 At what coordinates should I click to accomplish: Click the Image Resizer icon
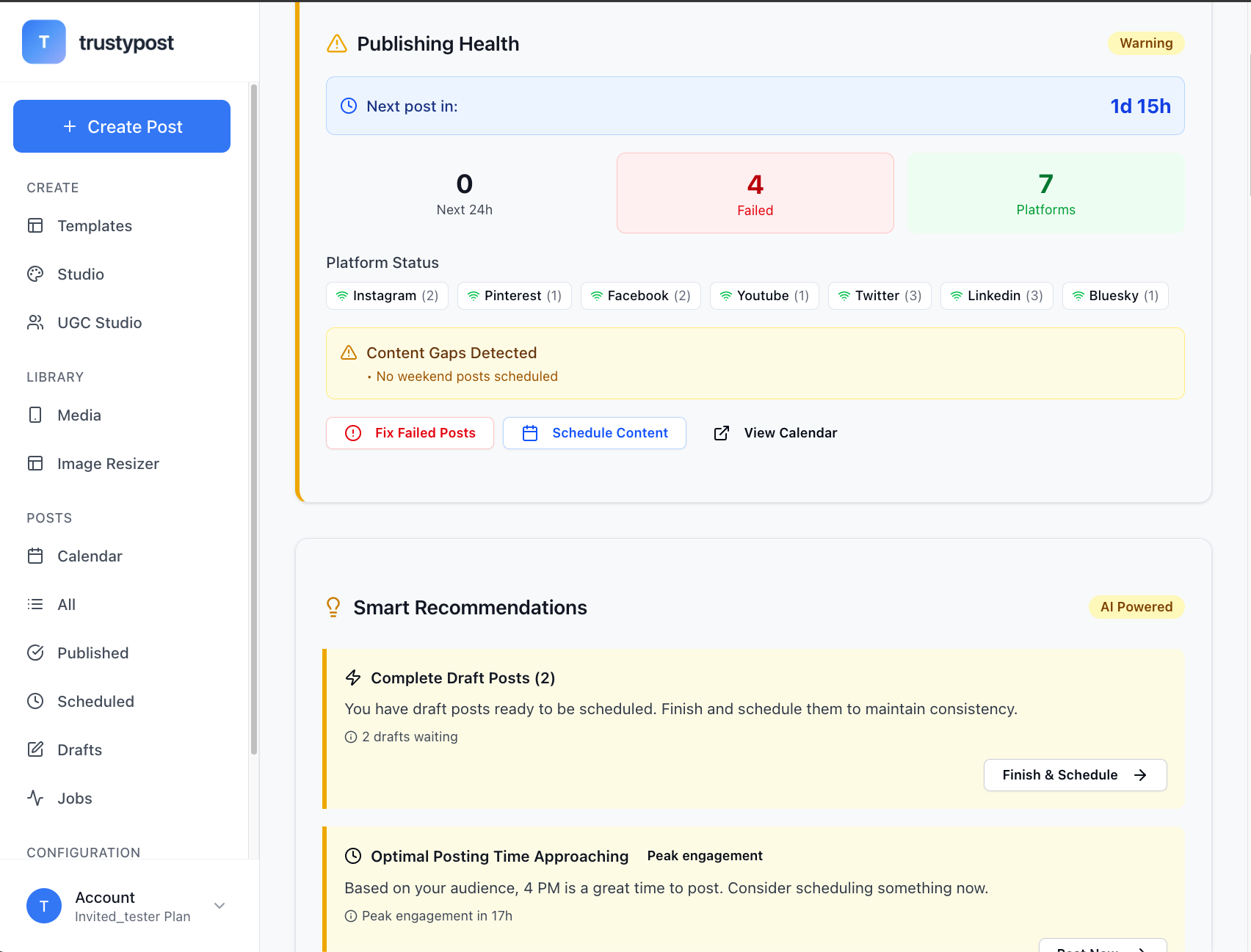point(35,463)
